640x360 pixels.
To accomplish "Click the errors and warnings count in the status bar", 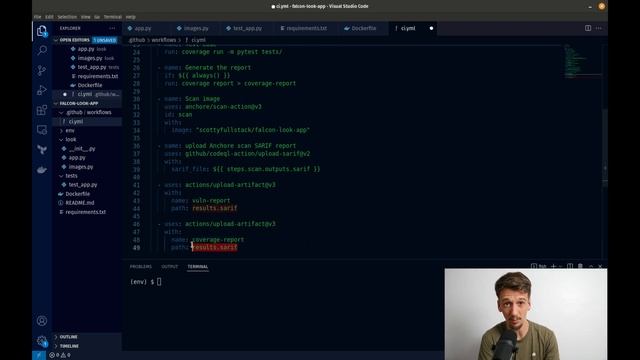I will pos(60,355).
